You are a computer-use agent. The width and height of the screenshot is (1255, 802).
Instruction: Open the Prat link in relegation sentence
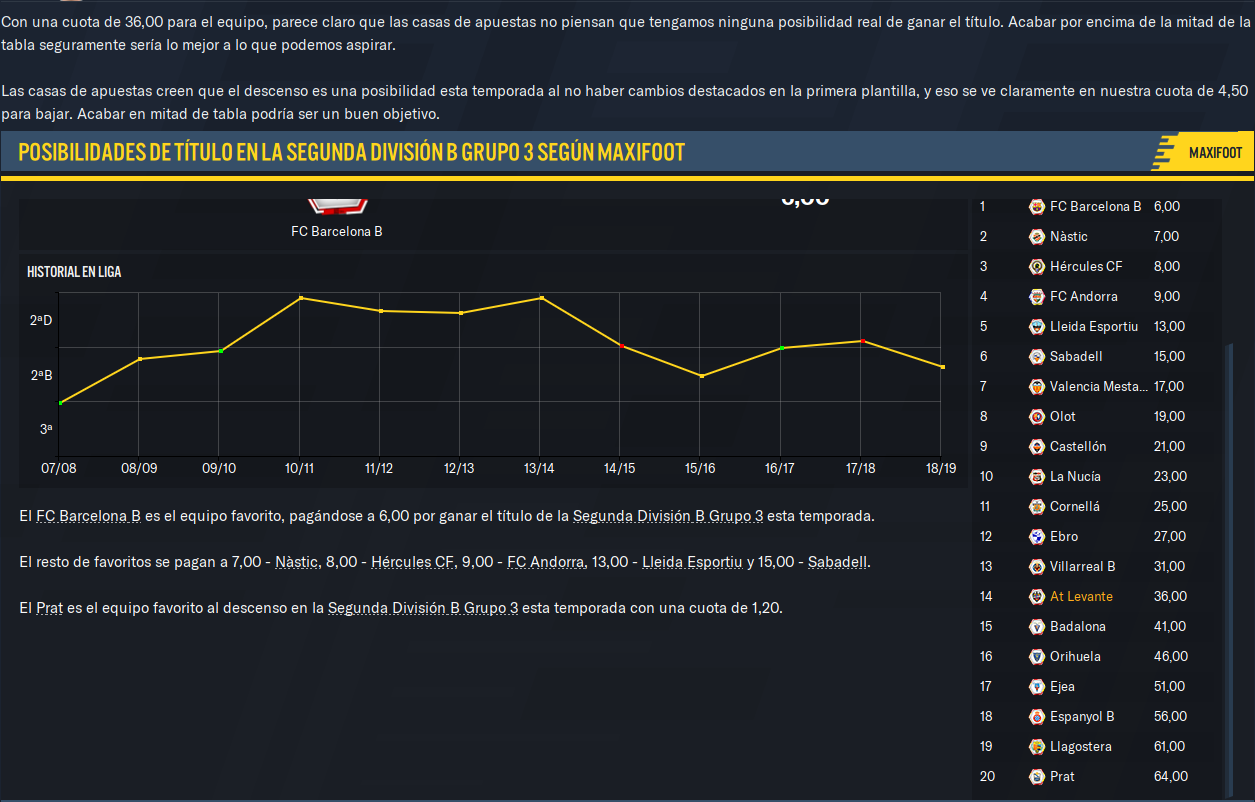(x=49, y=608)
